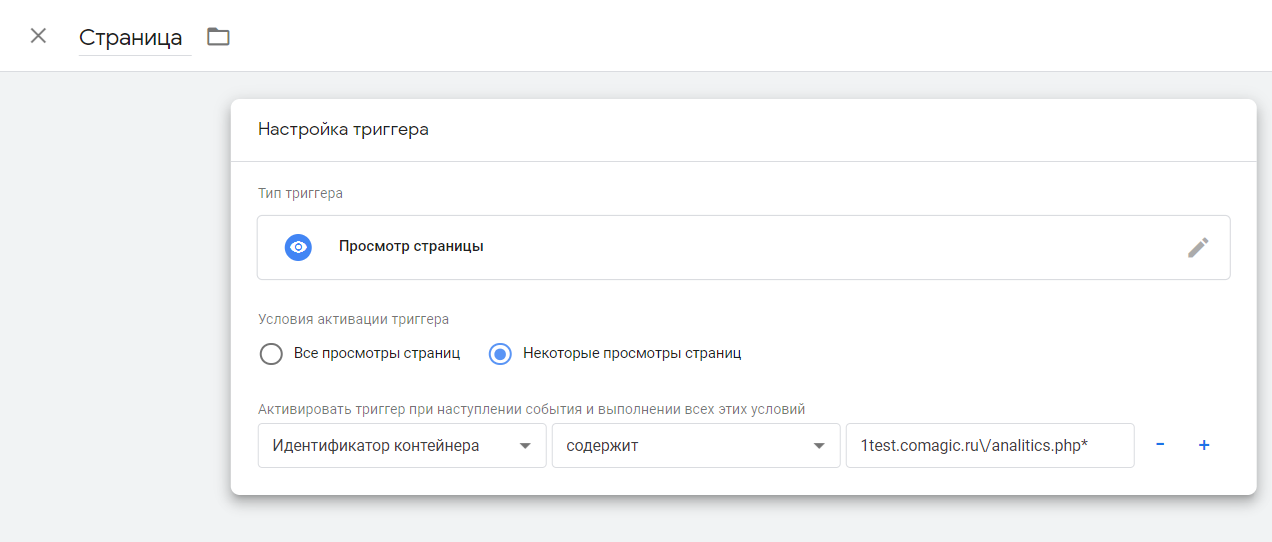Click arrow of Идентификатор контейнера dropdown

tap(525, 446)
